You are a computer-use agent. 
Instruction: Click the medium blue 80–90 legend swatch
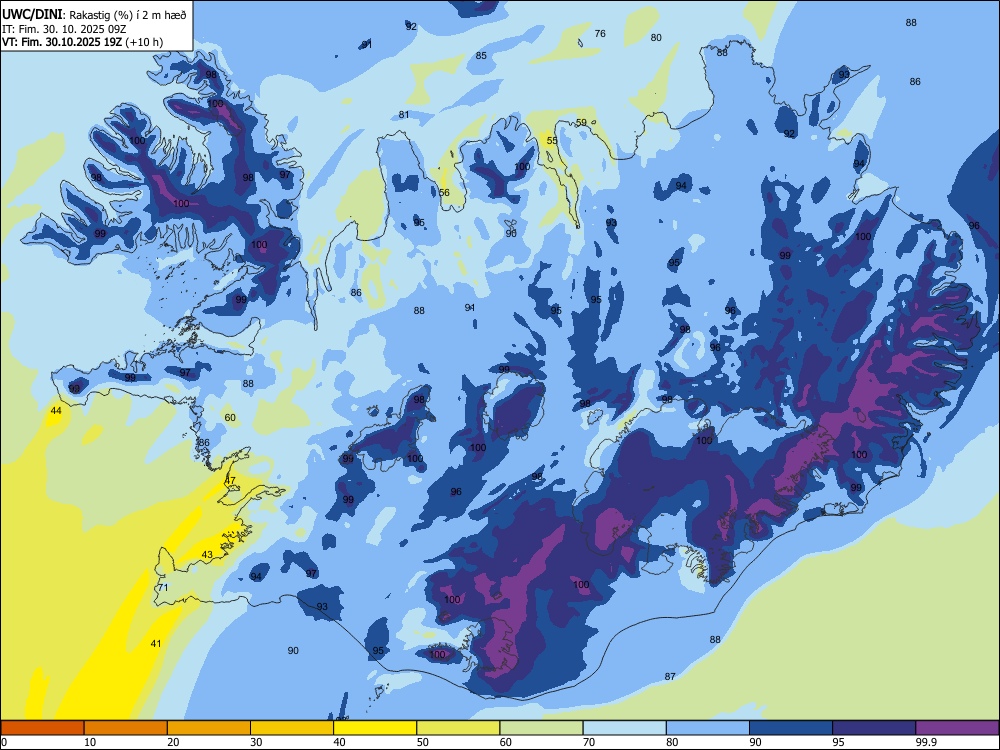[708, 728]
